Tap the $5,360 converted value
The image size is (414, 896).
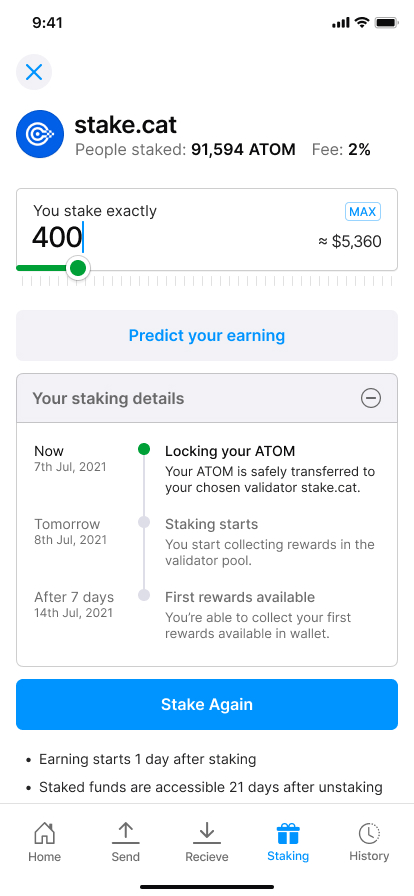(350, 241)
